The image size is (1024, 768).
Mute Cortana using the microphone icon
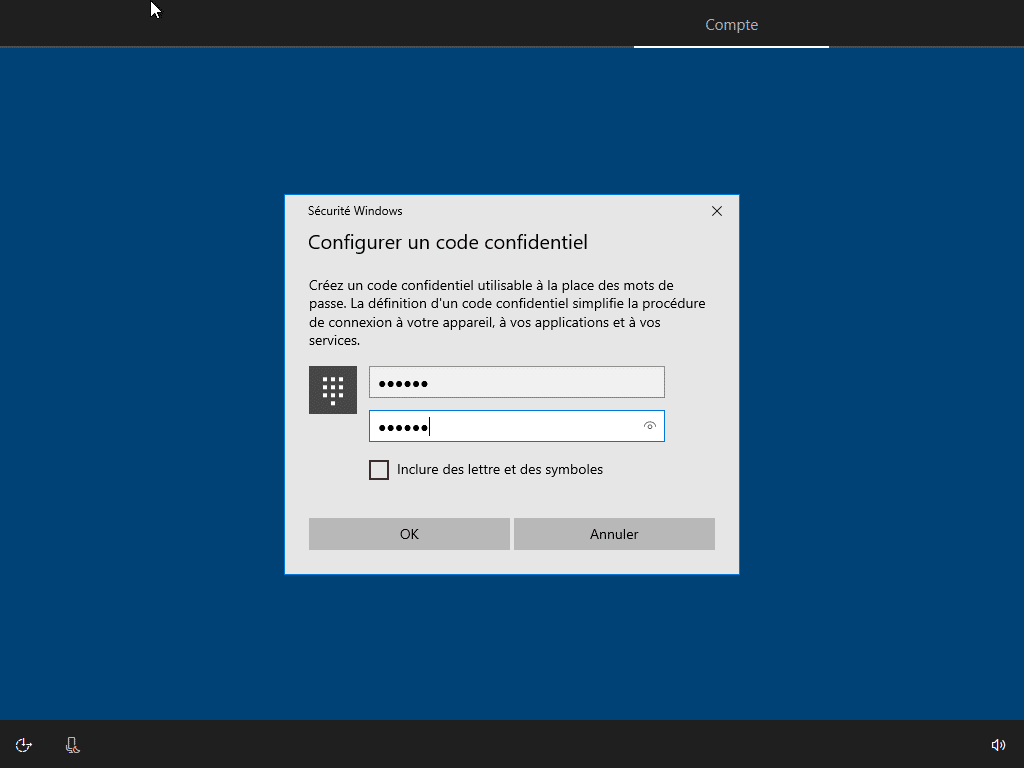72,745
